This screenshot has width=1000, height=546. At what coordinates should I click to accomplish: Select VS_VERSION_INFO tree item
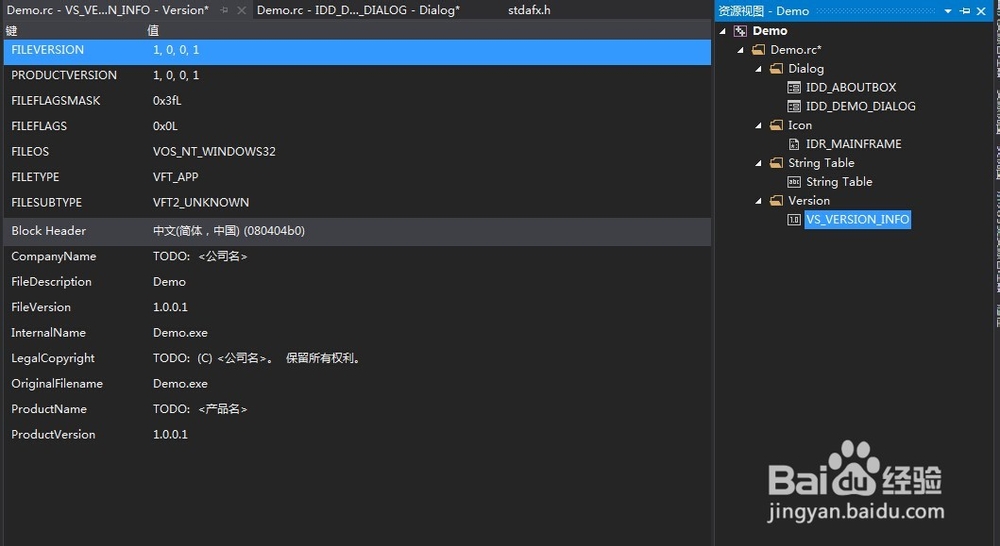pos(857,219)
